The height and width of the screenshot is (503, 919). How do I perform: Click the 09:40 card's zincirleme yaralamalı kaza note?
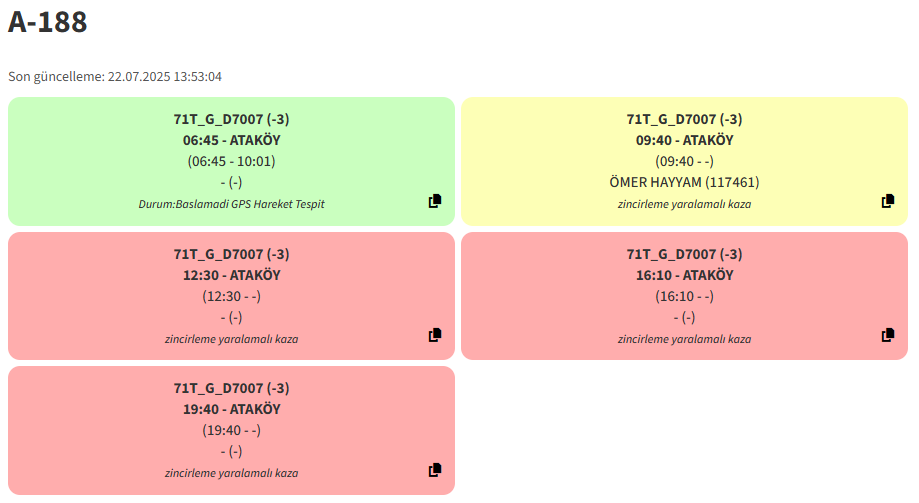tap(685, 204)
